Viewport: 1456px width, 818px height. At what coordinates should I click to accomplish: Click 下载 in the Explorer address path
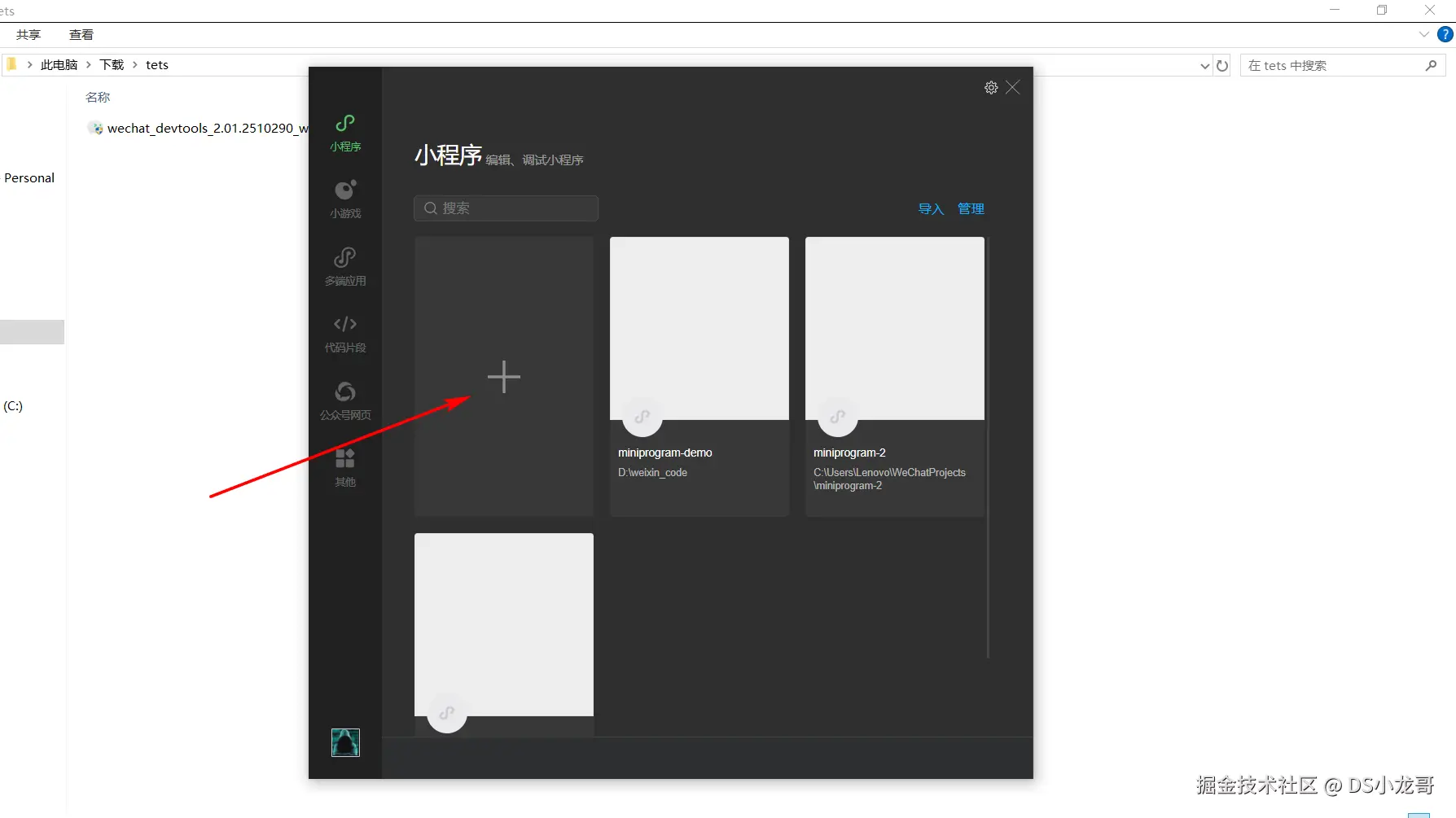112,65
